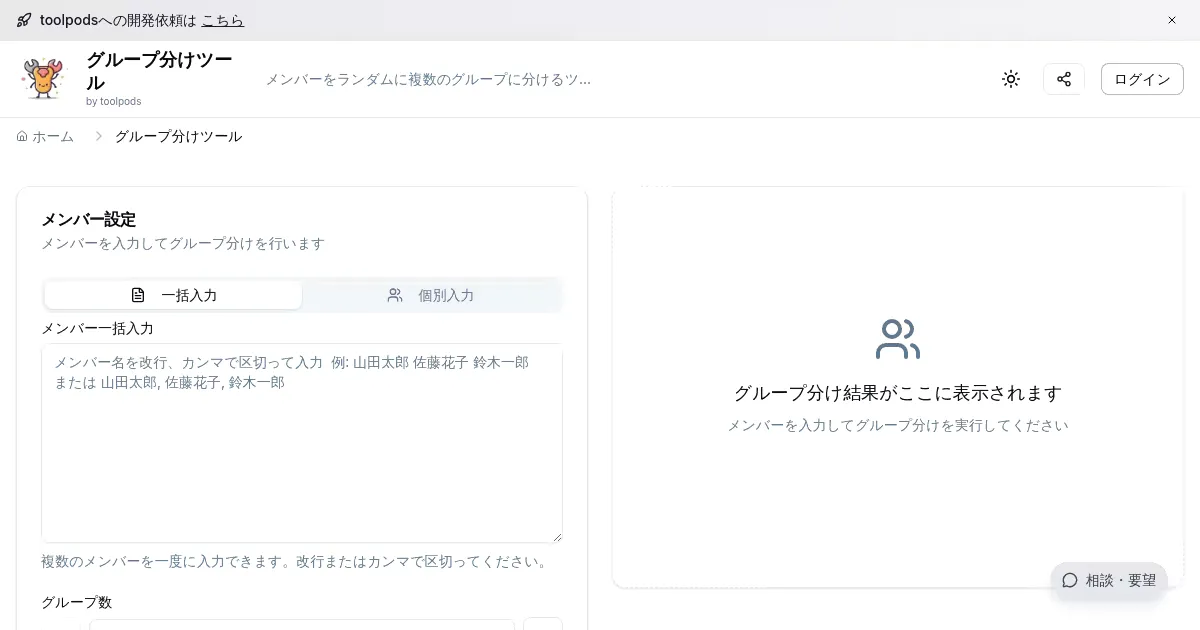Image resolution: width=1200 pixels, height=630 pixels.
Task: Click the rocket icon in the announcement banner
Action: [x=24, y=20]
